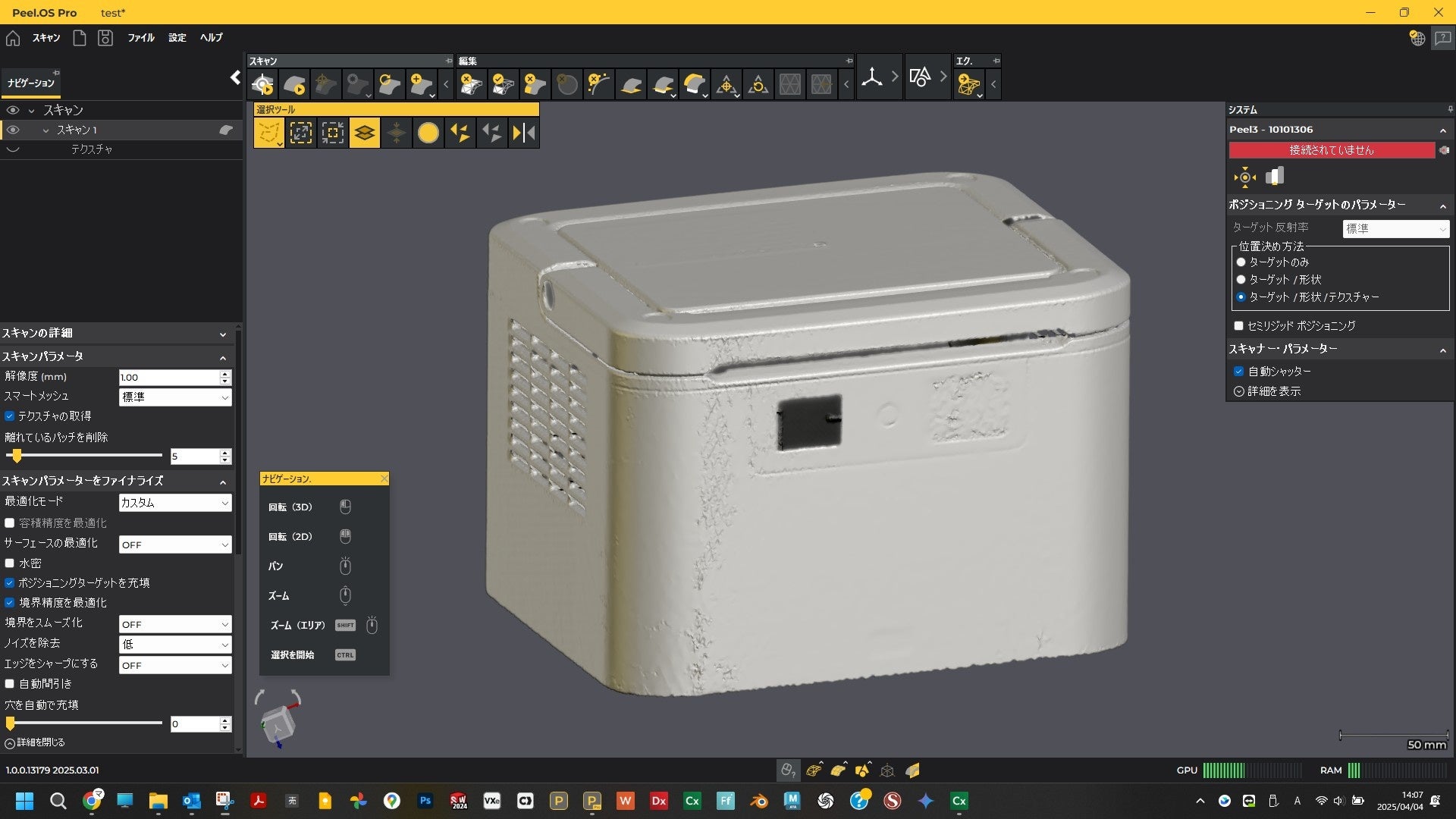Open the ノイズを除去 dropdown
The width and height of the screenshot is (1456, 819).
point(175,645)
